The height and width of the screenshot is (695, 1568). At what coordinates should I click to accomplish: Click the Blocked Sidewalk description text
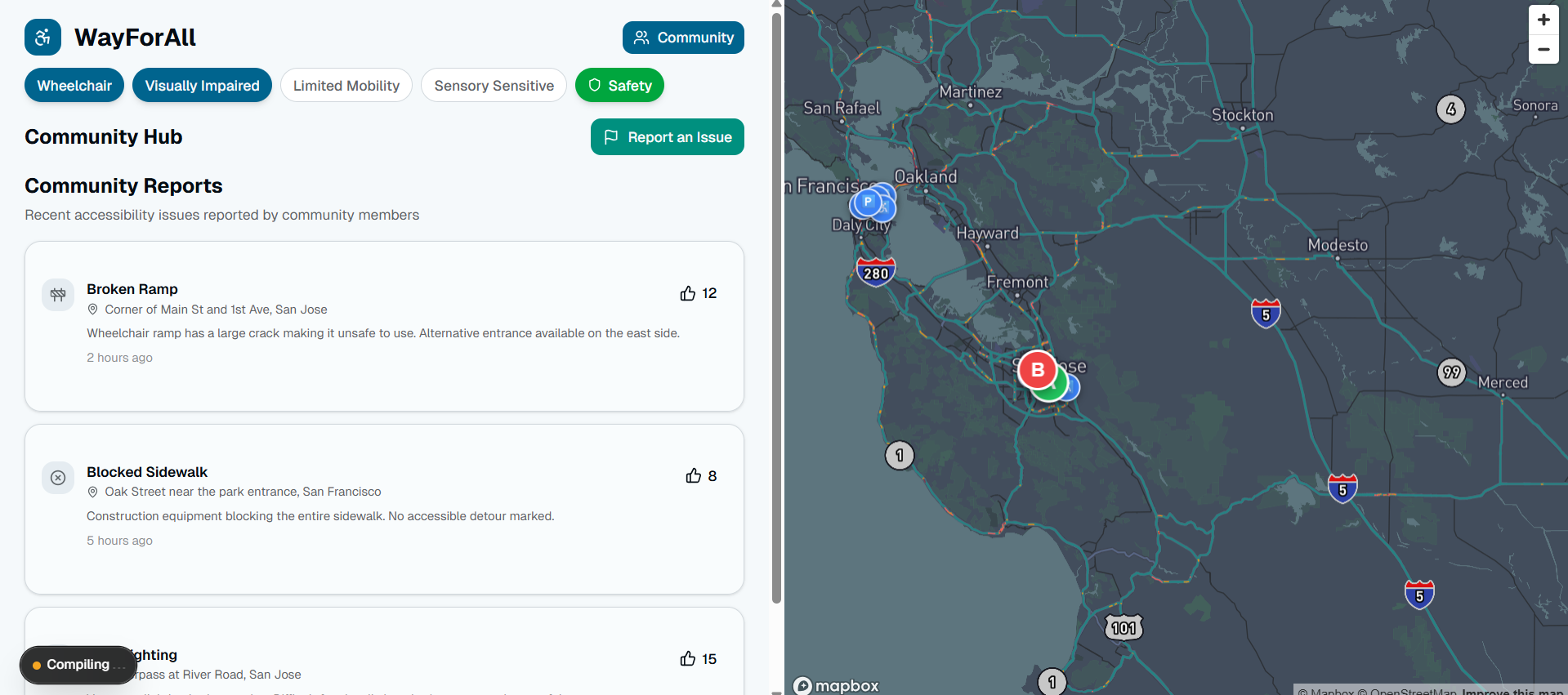(x=320, y=516)
